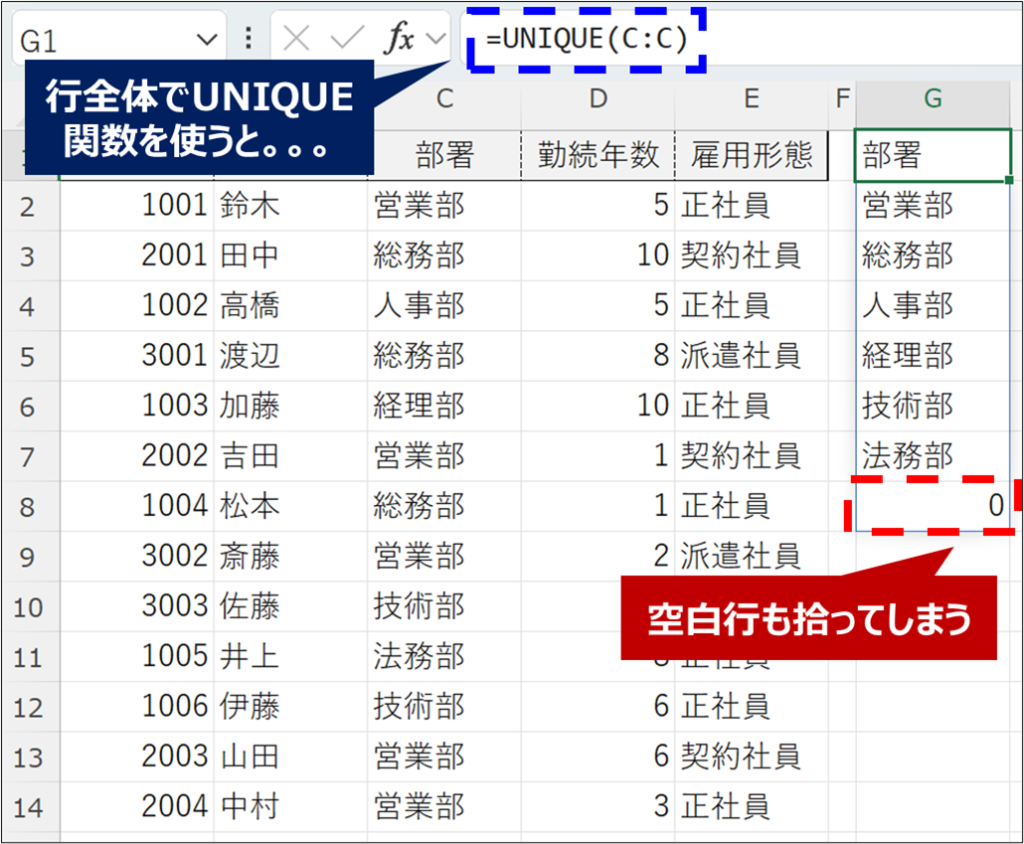Expand the dropdown arrow next to fx
Screen dimensions: 1024x844
pyautogui.click(x=436, y=40)
